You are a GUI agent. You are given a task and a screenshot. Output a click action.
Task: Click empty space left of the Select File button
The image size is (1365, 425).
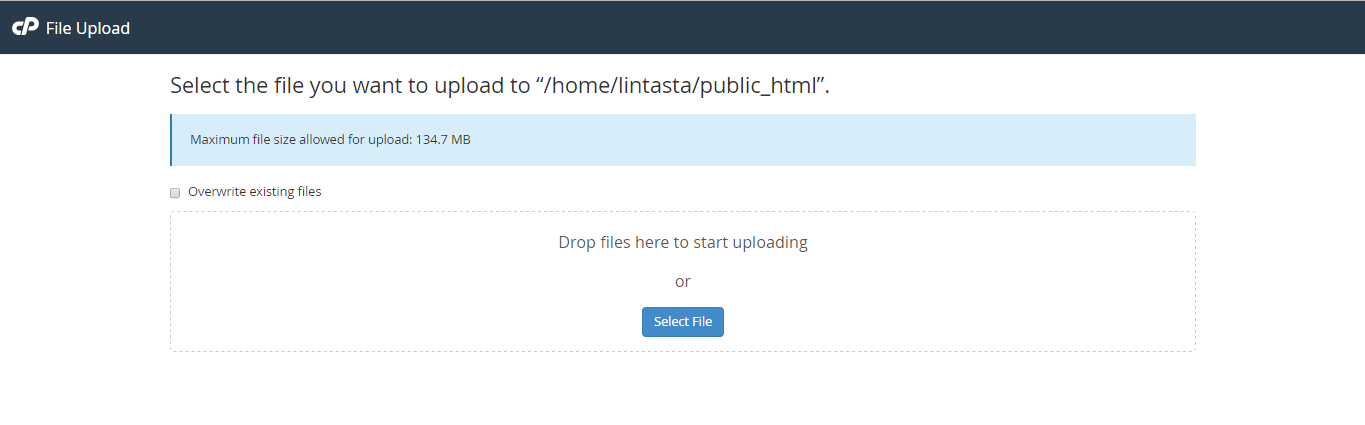(400, 322)
